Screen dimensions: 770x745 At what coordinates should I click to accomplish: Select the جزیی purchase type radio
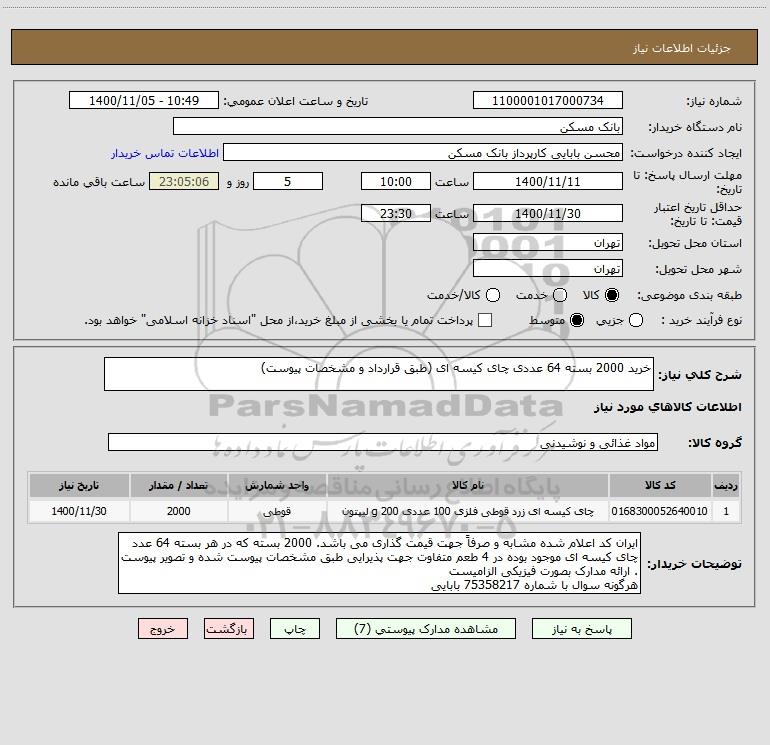click(x=636, y=320)
